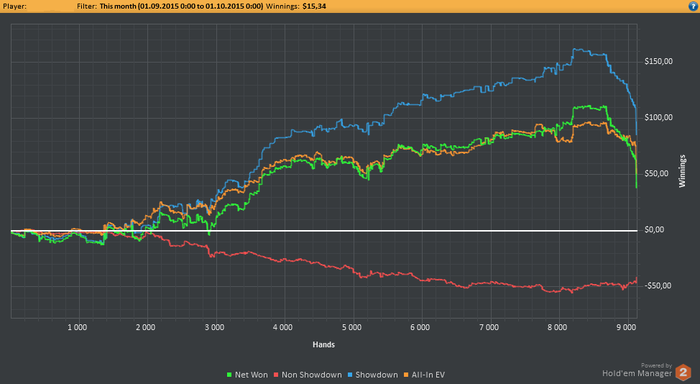This screenshot has height=384, width=700.
Task: Click the This month date range text
Action: click(x=181, y=6)
